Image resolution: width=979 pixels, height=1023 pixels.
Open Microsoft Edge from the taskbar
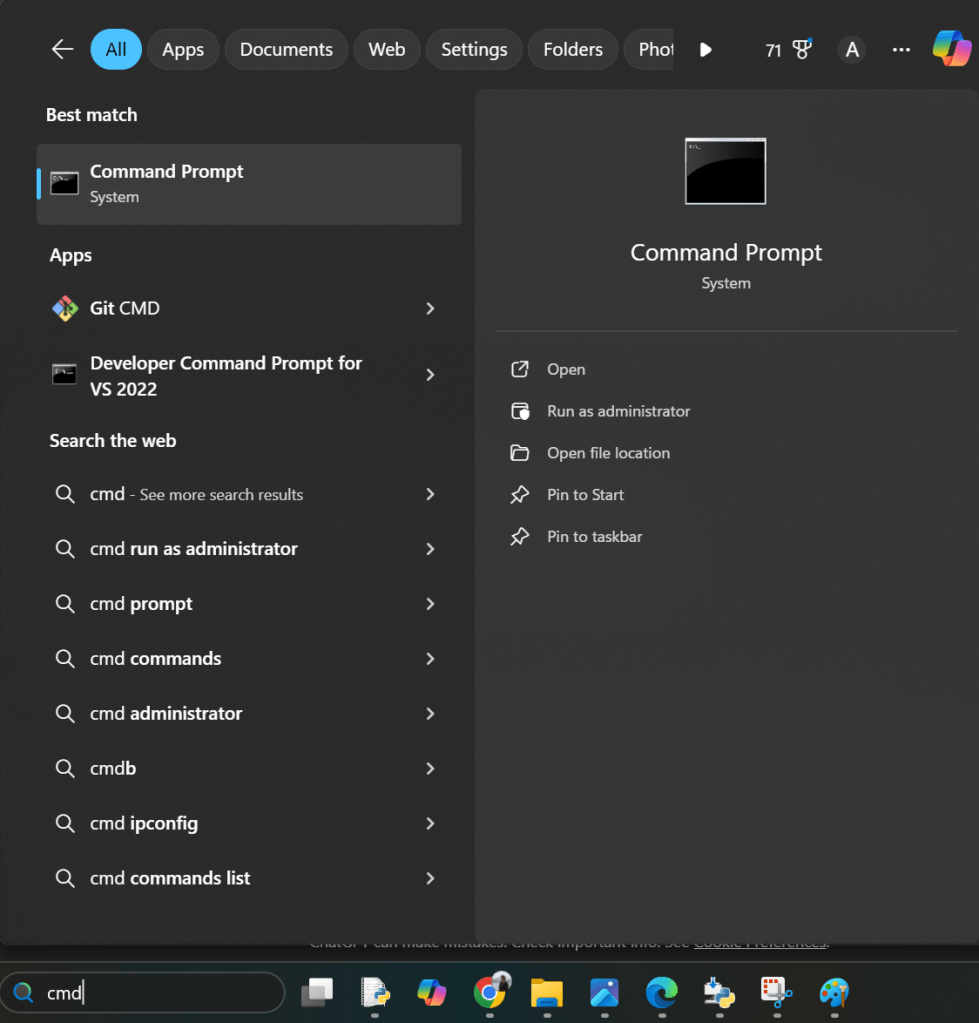pyautogui.click(x=661, y=992)
